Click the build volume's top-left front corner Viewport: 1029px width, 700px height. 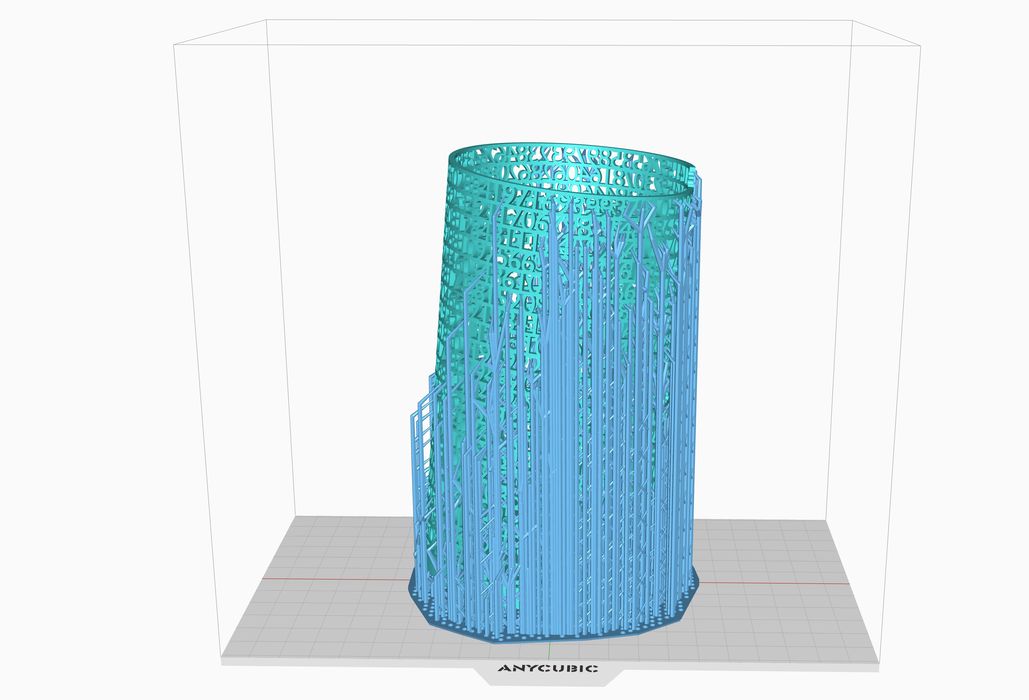pos(174,42)
